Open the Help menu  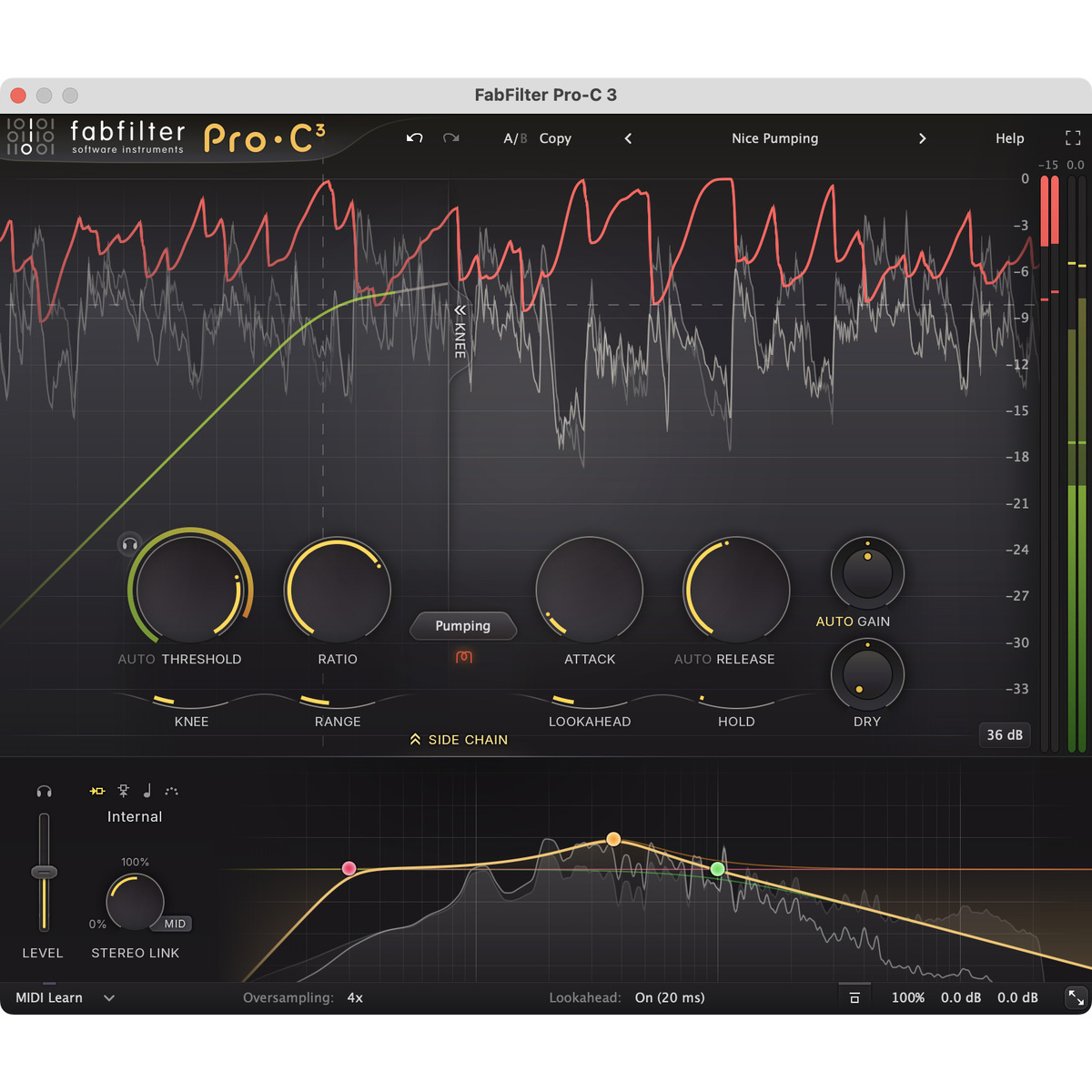pos(1009,138)
